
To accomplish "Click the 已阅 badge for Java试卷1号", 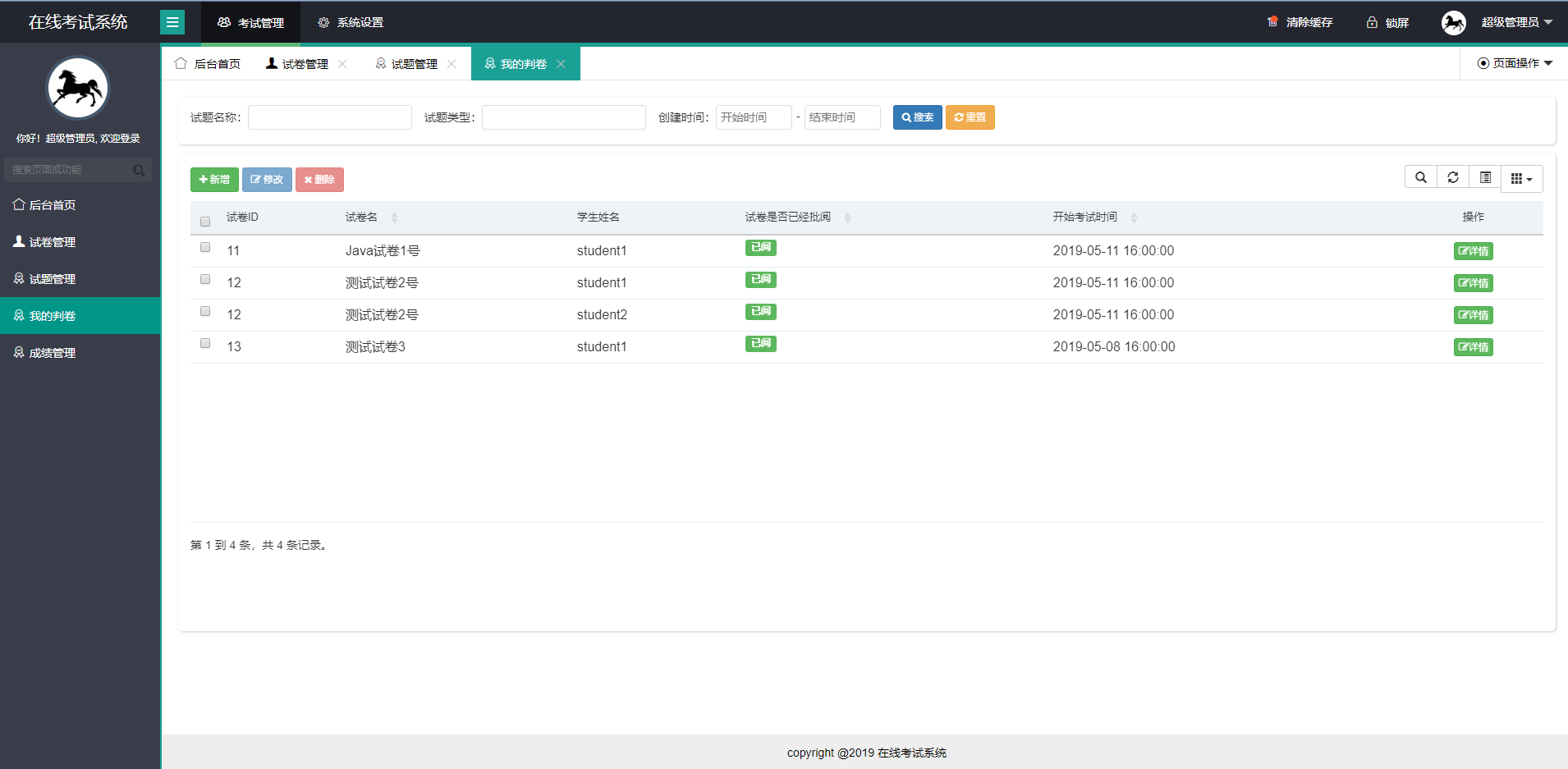I will 761,247.
